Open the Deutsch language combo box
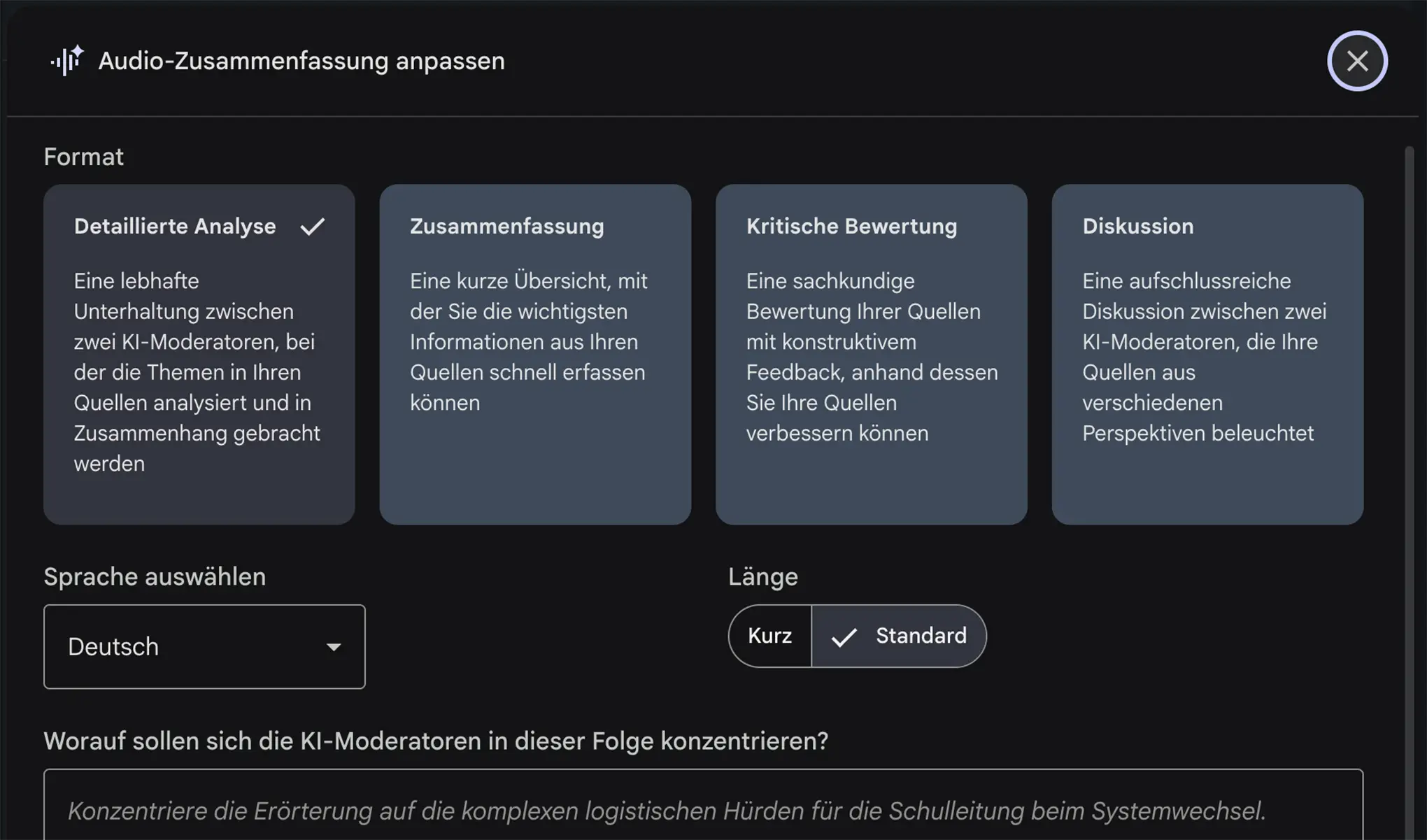1427x840 pixels. [204, 647]
